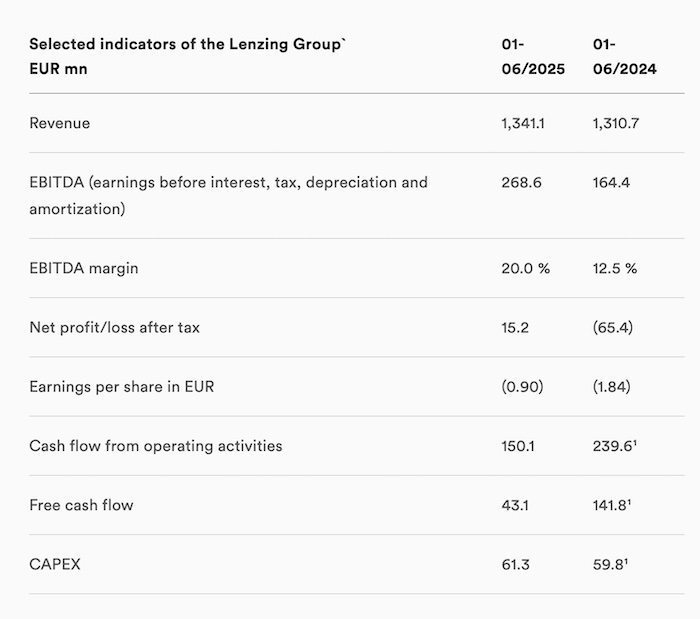Click earnings per share value (0.90)
700x619 pixels.
click(522, 386)
